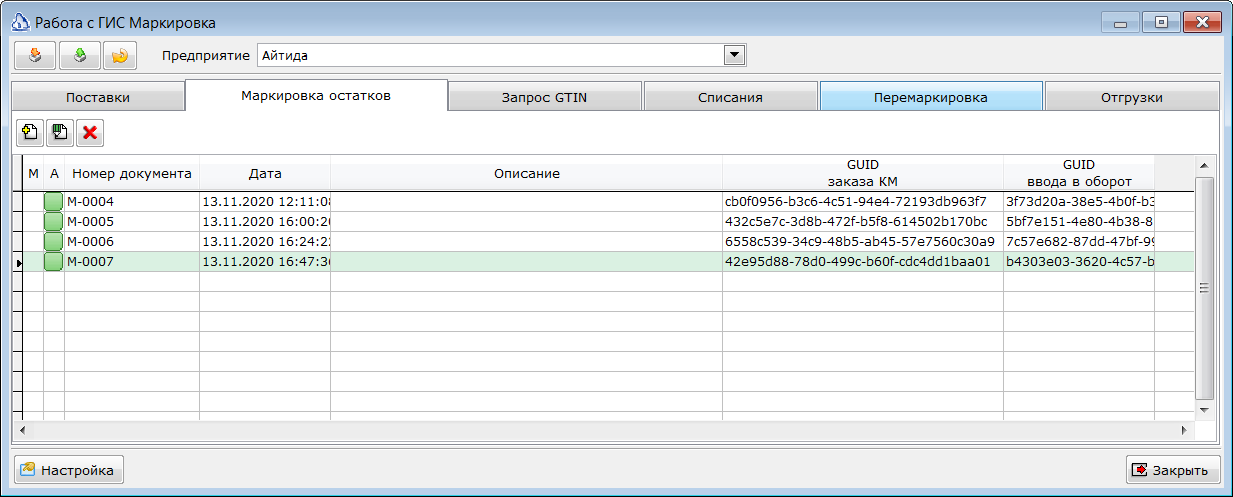Viewport: 1233px width, 497px height.
Task: Click GUID 6558c539-34c9-48b5-ab45-57e7560c30a9
Action: [x=863, y=242]
